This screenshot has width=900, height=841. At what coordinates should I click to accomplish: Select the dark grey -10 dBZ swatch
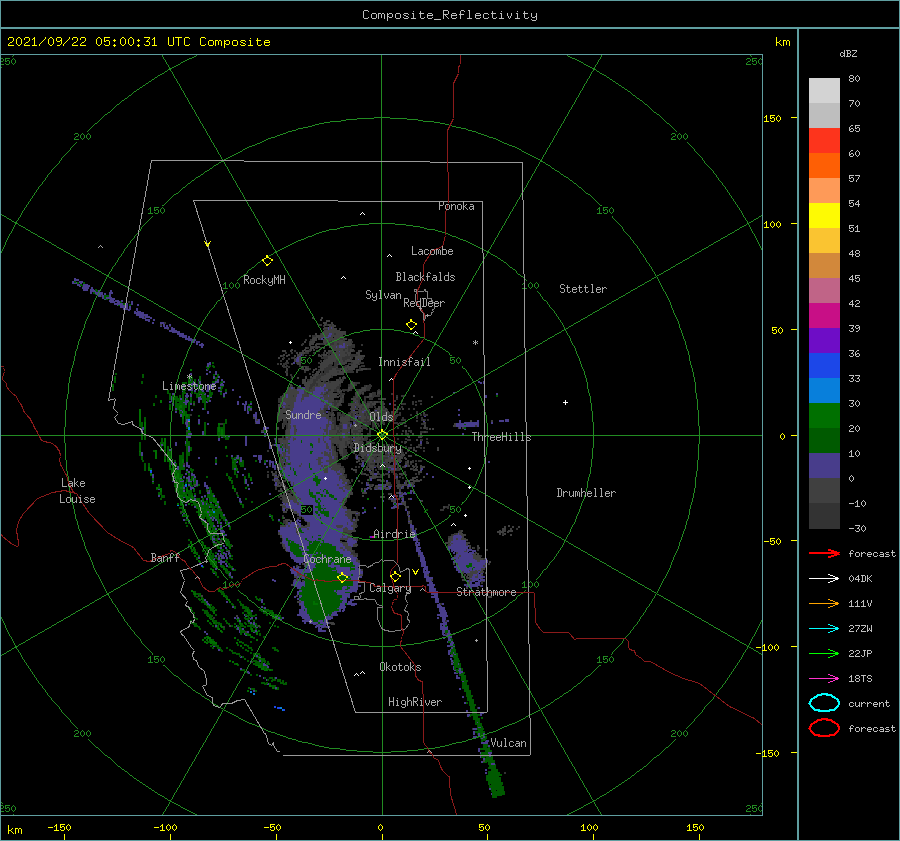(x=824, y=516)
